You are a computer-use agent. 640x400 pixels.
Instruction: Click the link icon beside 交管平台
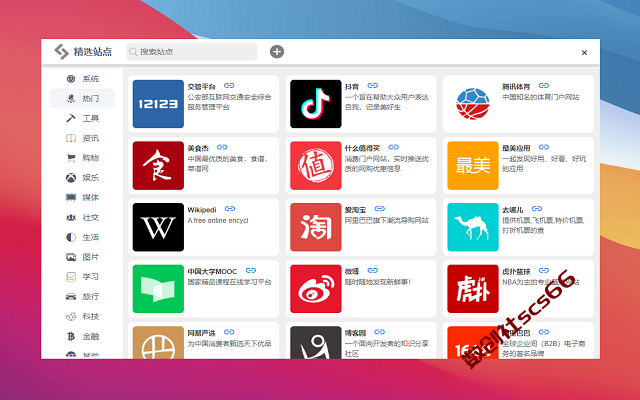(229, 86)
